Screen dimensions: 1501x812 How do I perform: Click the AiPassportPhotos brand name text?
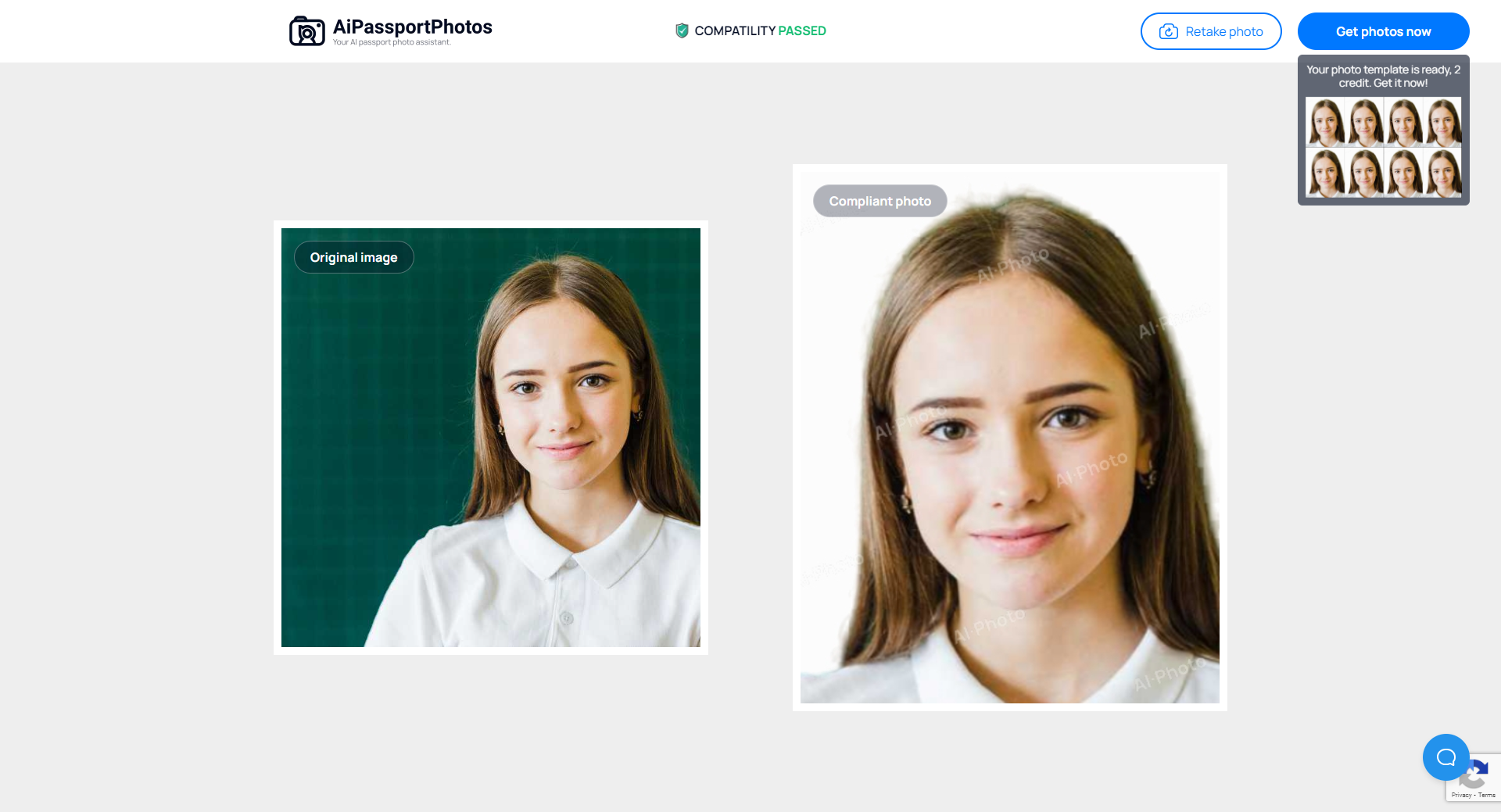(x=412, y=27)
